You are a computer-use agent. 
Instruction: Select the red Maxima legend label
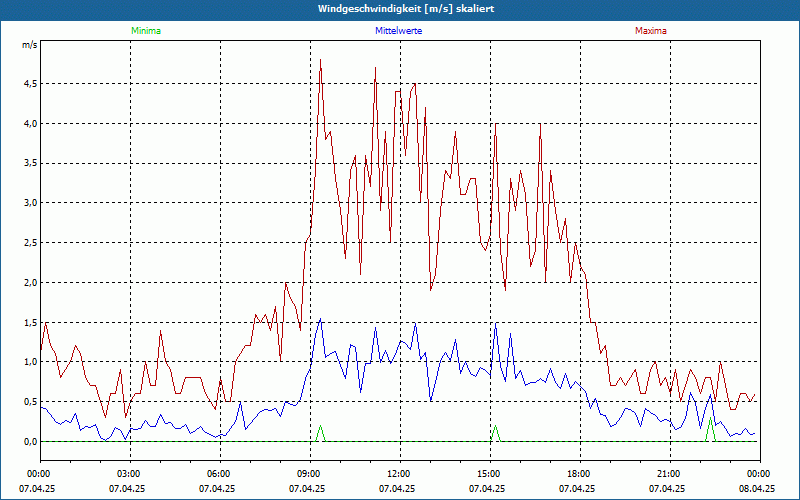650,31
